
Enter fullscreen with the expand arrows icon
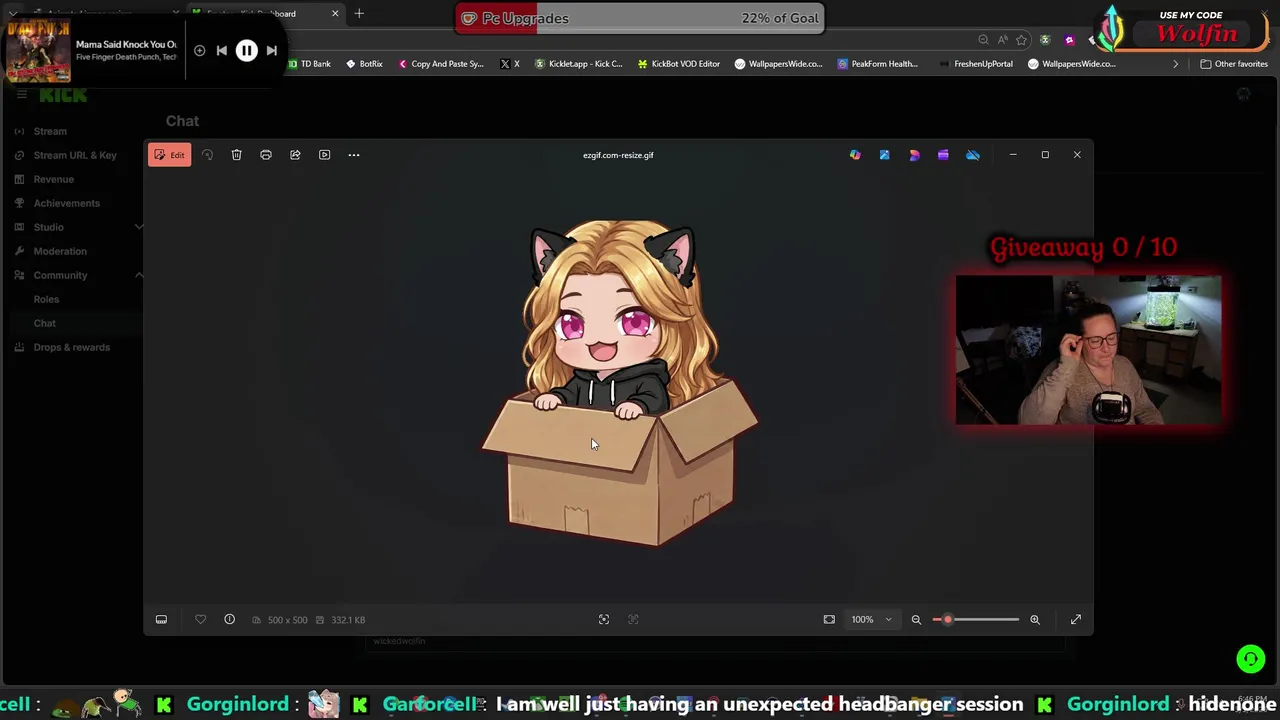coord(1076,620)
